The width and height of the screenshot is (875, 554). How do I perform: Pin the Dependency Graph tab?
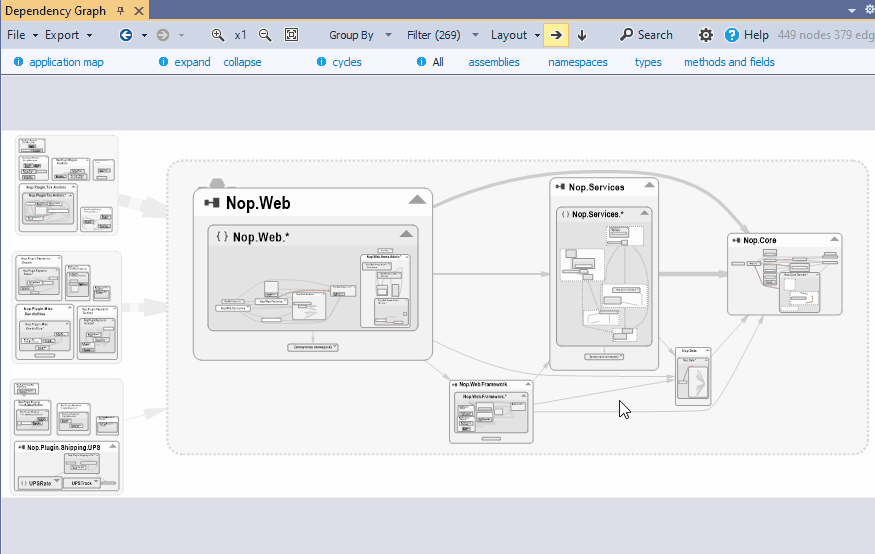click(x=121, y=11)
